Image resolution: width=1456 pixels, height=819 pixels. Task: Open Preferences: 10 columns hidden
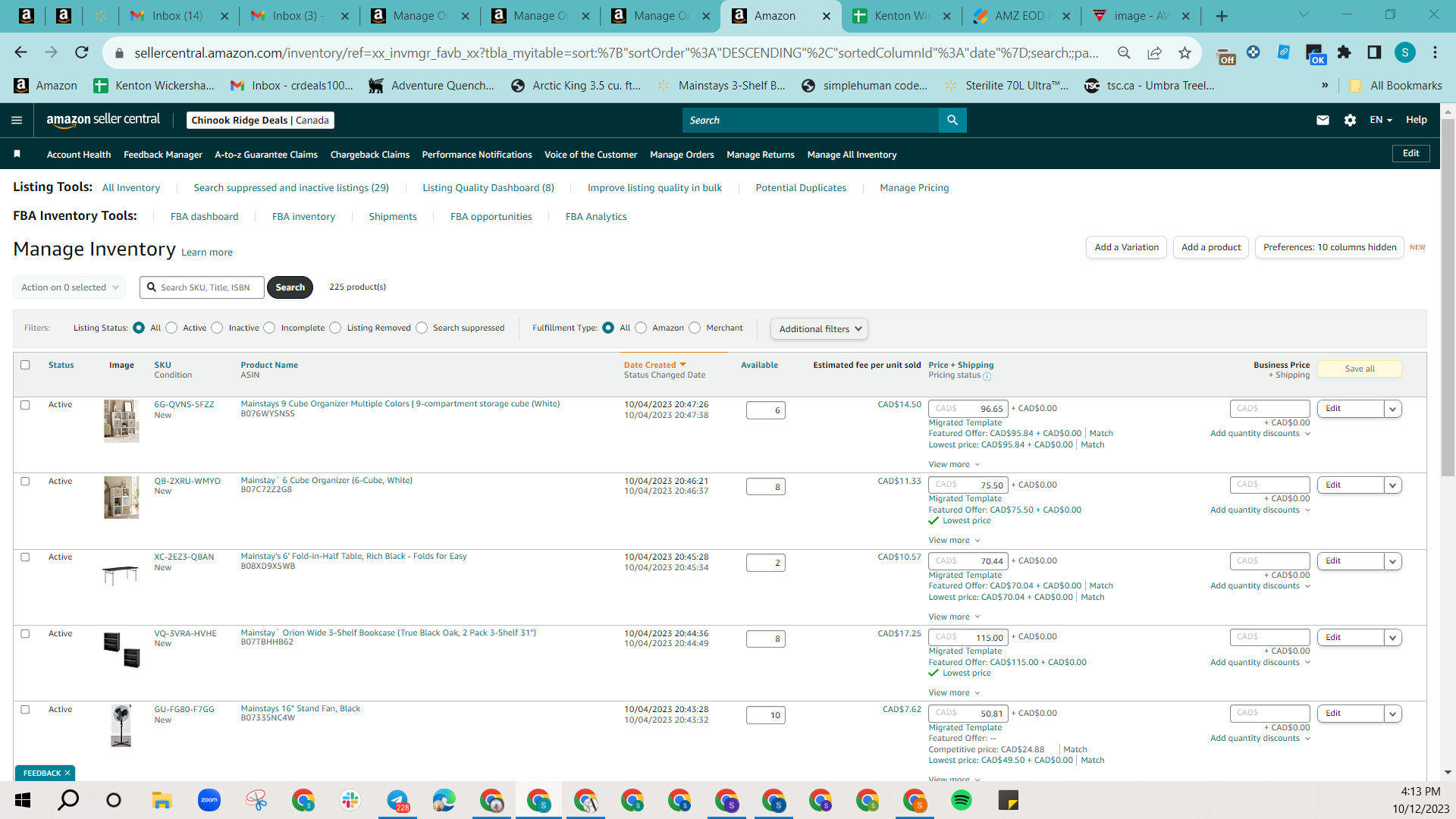click(1329, 247)
